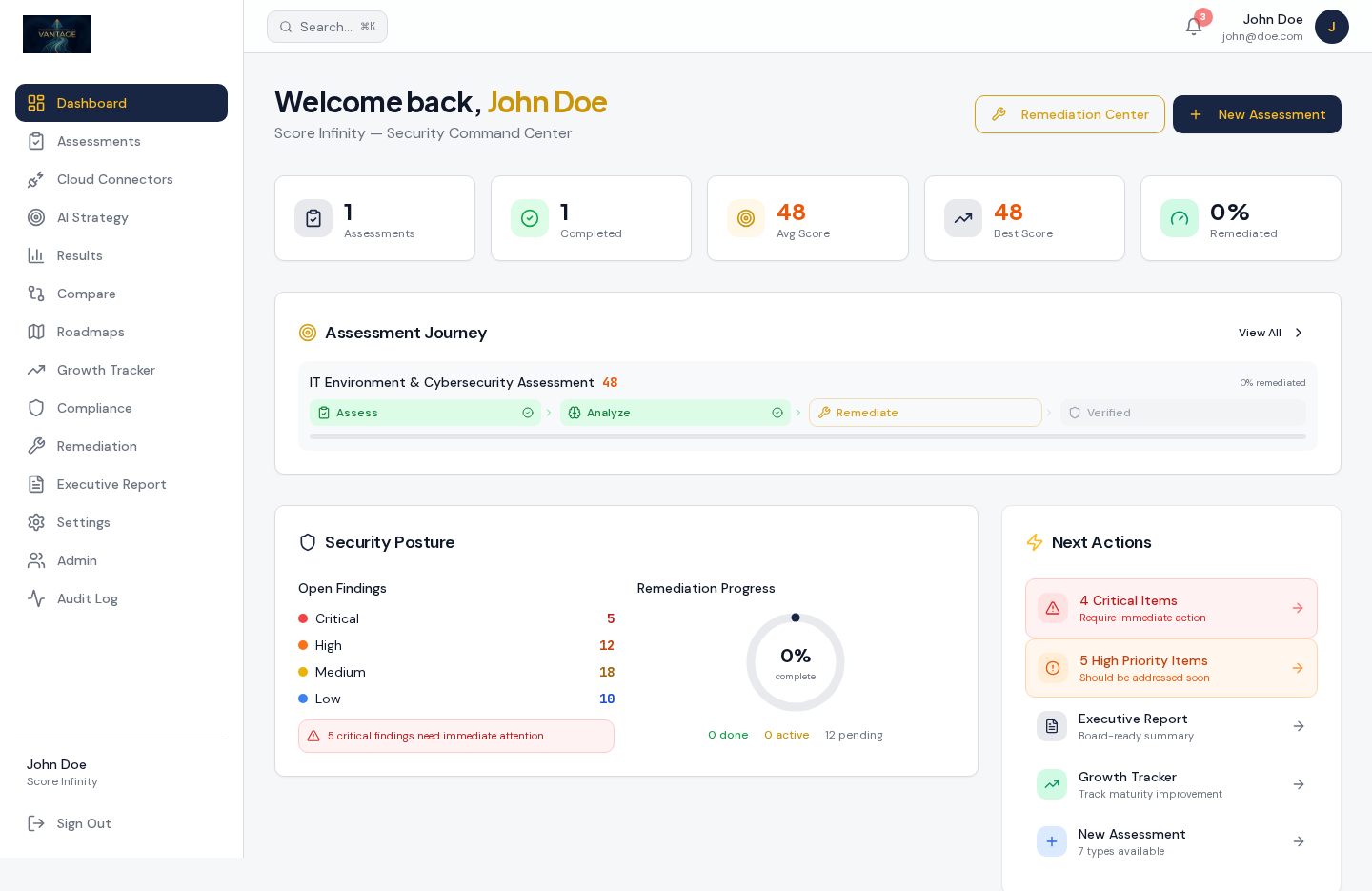Select the Compliance shield icon in sidebar
The image size is (1372, 891).
pos(36,408)
